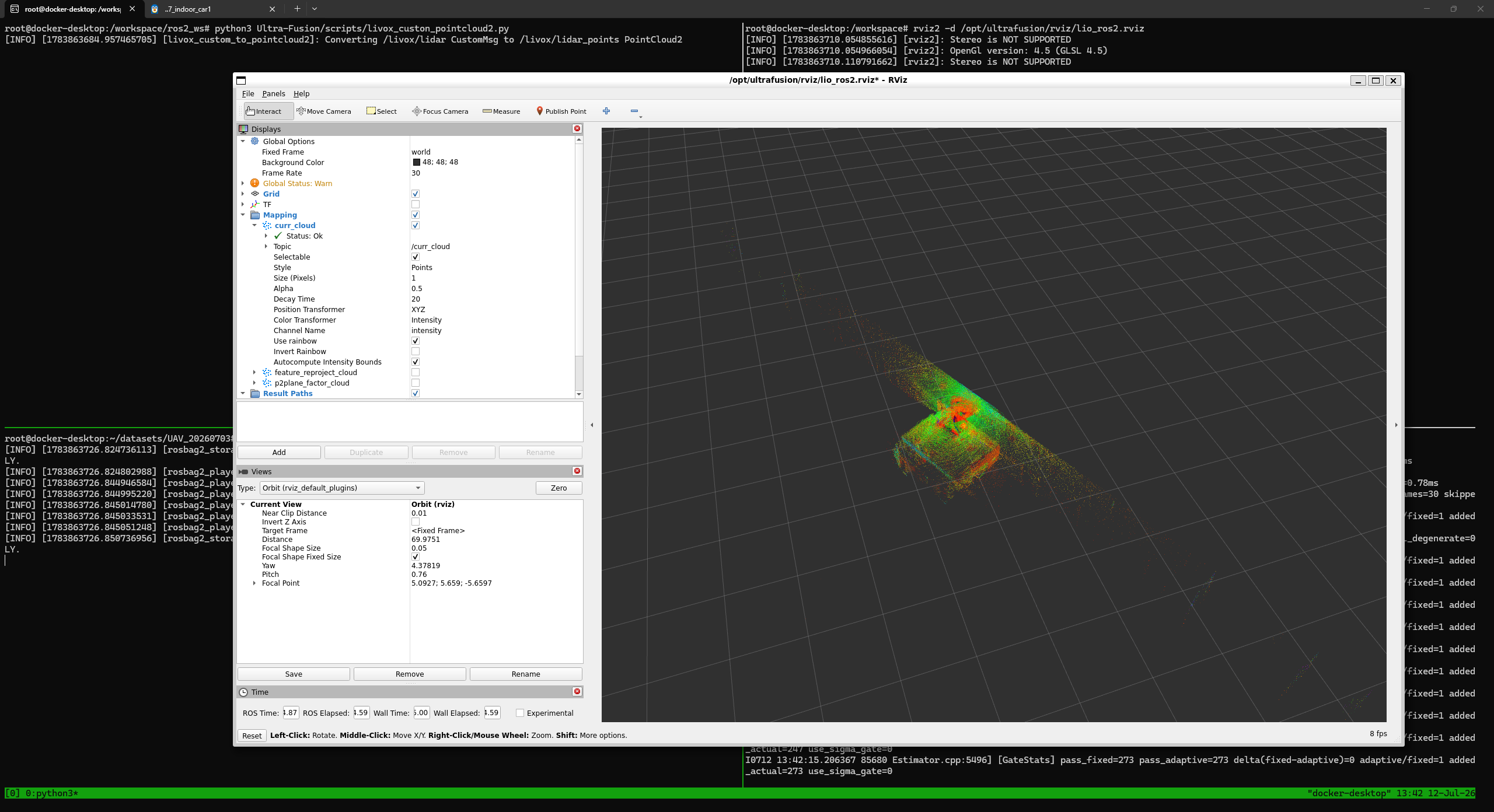This screenshot has height=812, width=1494.
Task: Click the Zero view button
Action: [x=558, y=488]
